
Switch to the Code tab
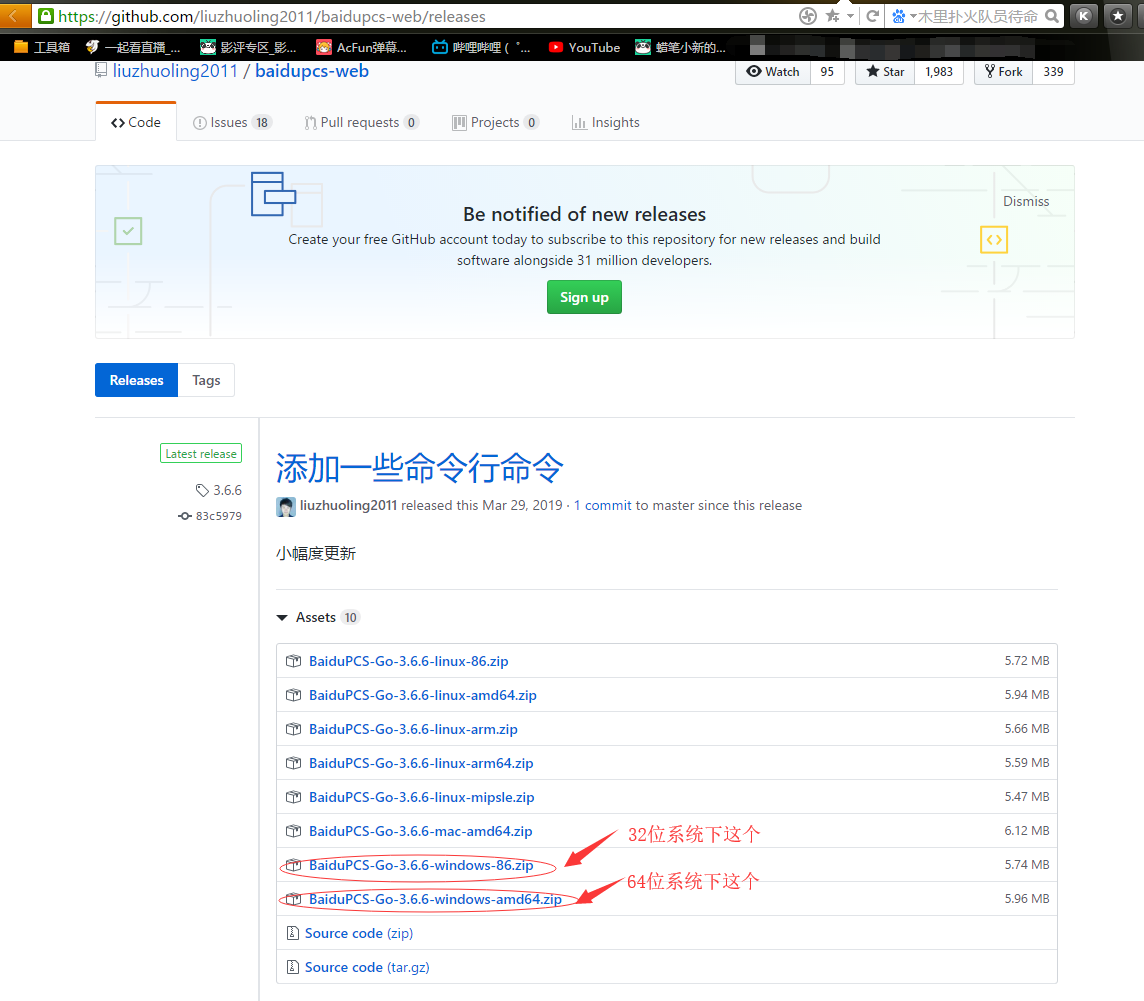pos(136,123)
